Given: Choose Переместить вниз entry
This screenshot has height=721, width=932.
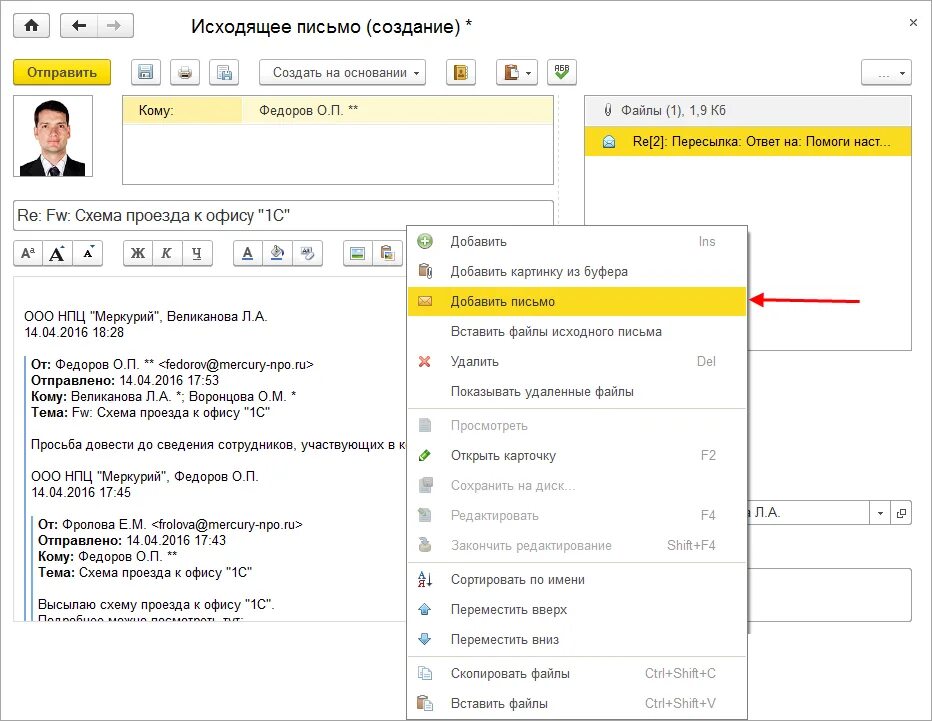Looking at the screenshot, I should (x=577, y=640).
